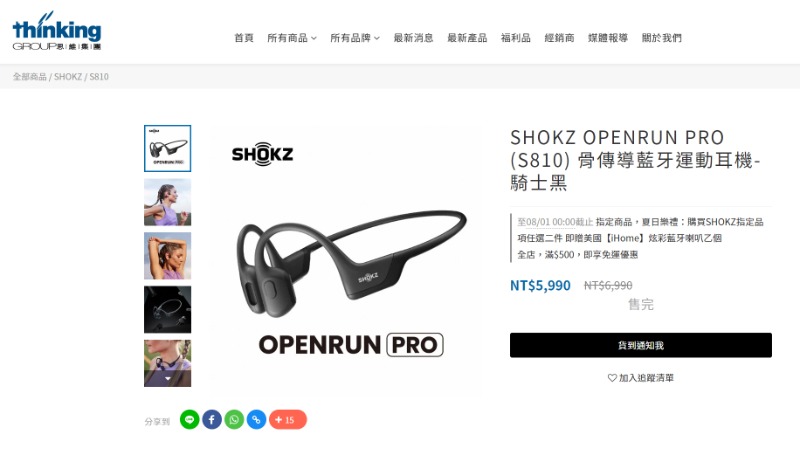Screen dimensions: 800x462
Task: Open SHOKZ breadcrumb link
Action: [x=68, y=76]
